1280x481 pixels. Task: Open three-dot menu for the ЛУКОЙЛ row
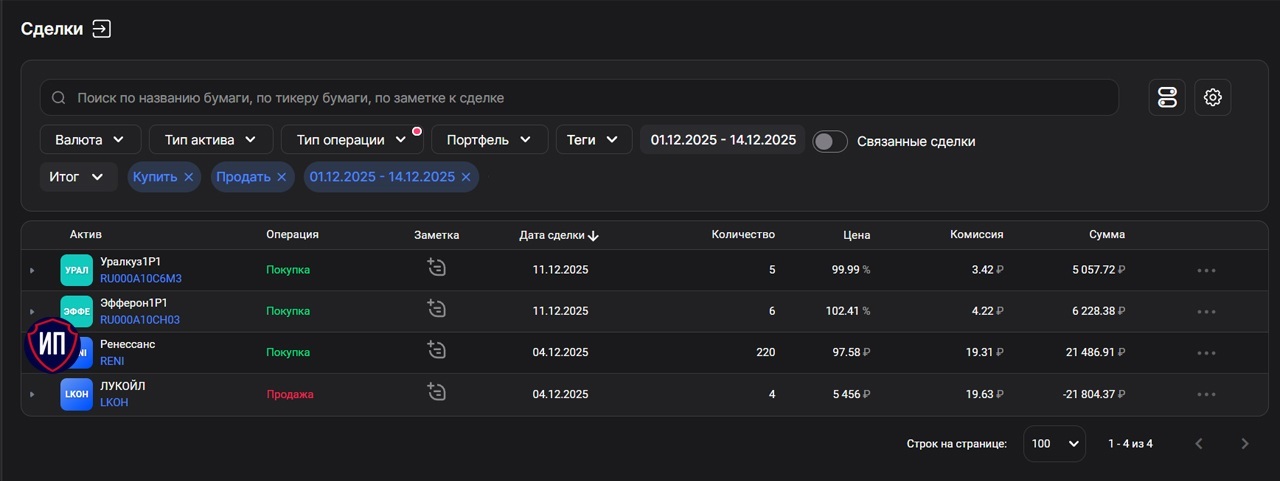click(1205, 395)
